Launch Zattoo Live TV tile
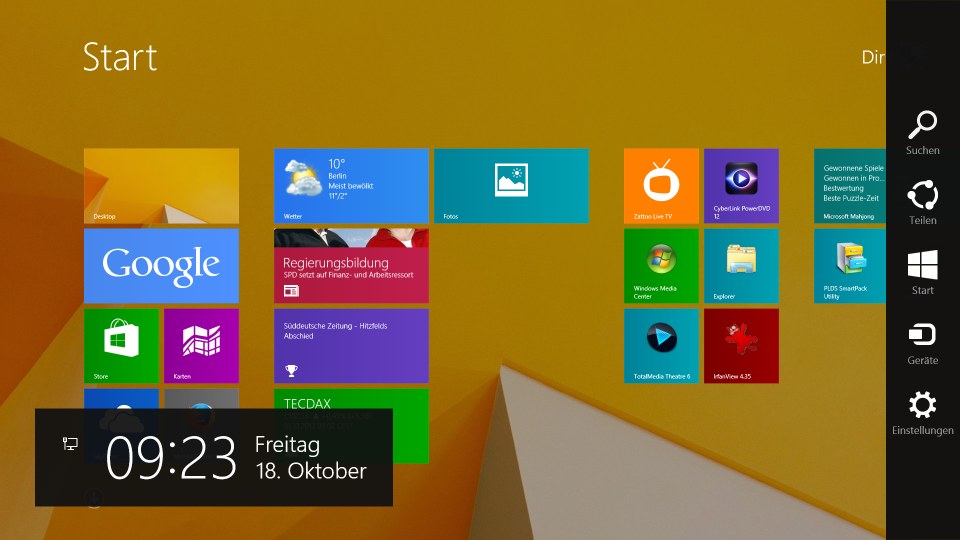960x540 pixels. [661, 186]
